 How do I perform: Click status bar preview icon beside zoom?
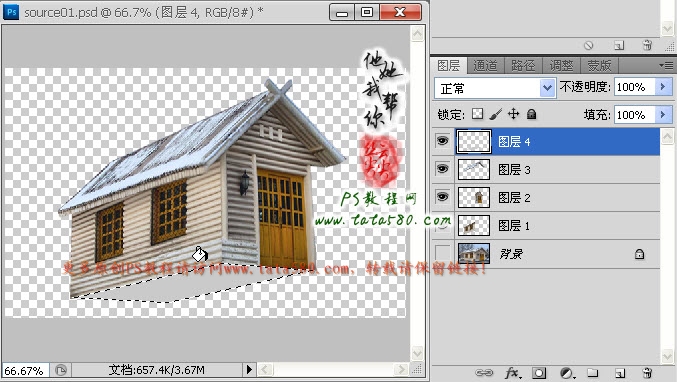click(x=61, y=370)
